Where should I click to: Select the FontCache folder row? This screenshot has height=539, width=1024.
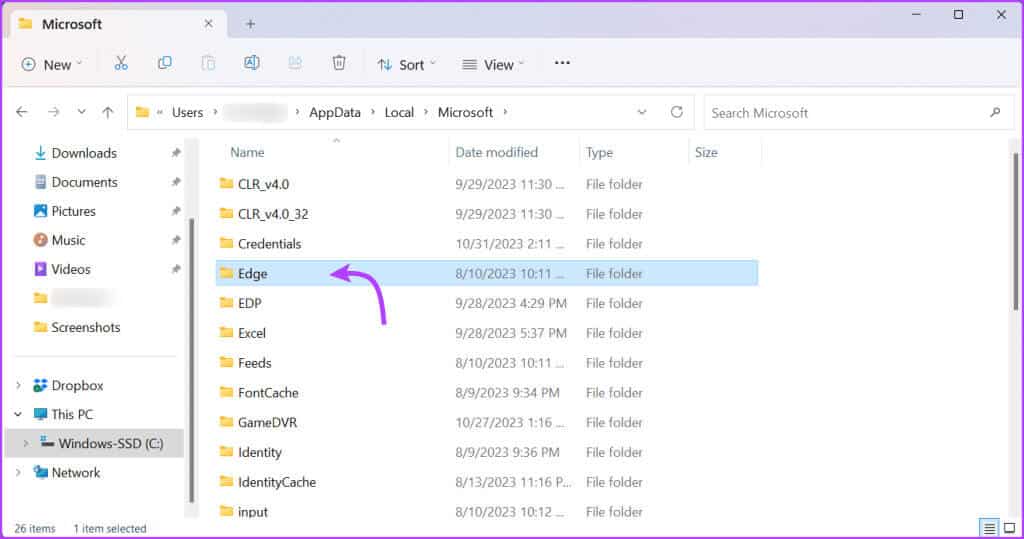[487, 393]
